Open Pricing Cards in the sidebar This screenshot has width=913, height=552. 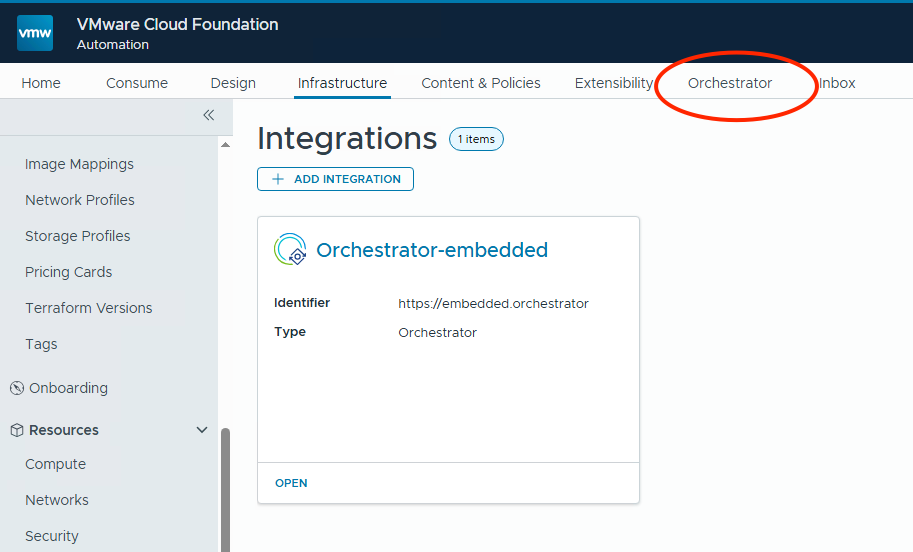[x=68, y=272]
